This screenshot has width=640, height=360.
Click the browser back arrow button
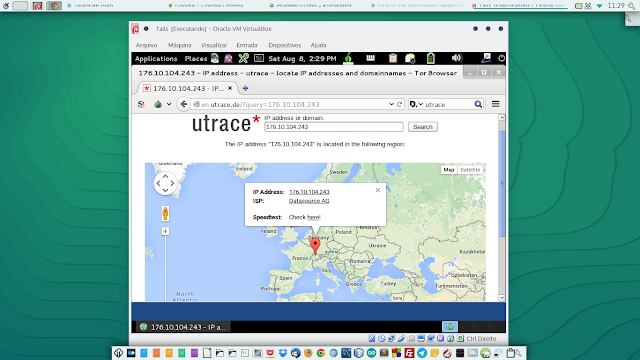(184, 104)
